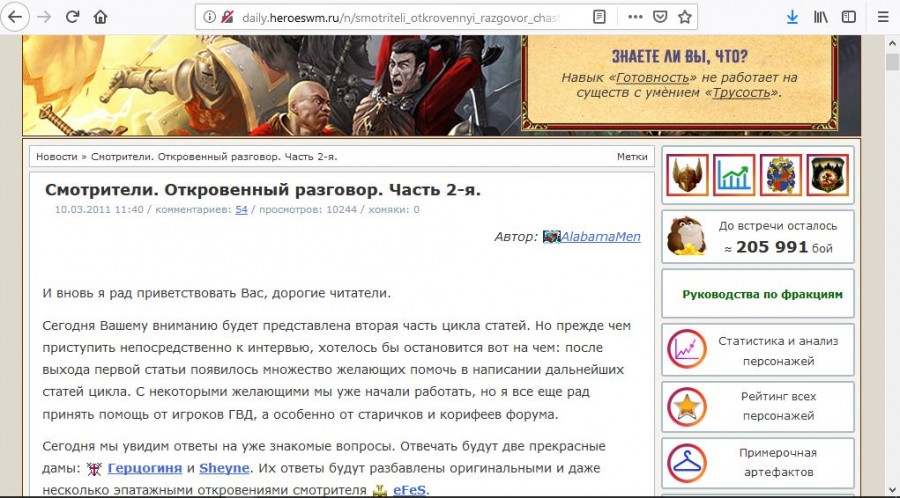Open the Трусость ability link
The height and width of the screenshot is (498, 900).
pos(741,92)
